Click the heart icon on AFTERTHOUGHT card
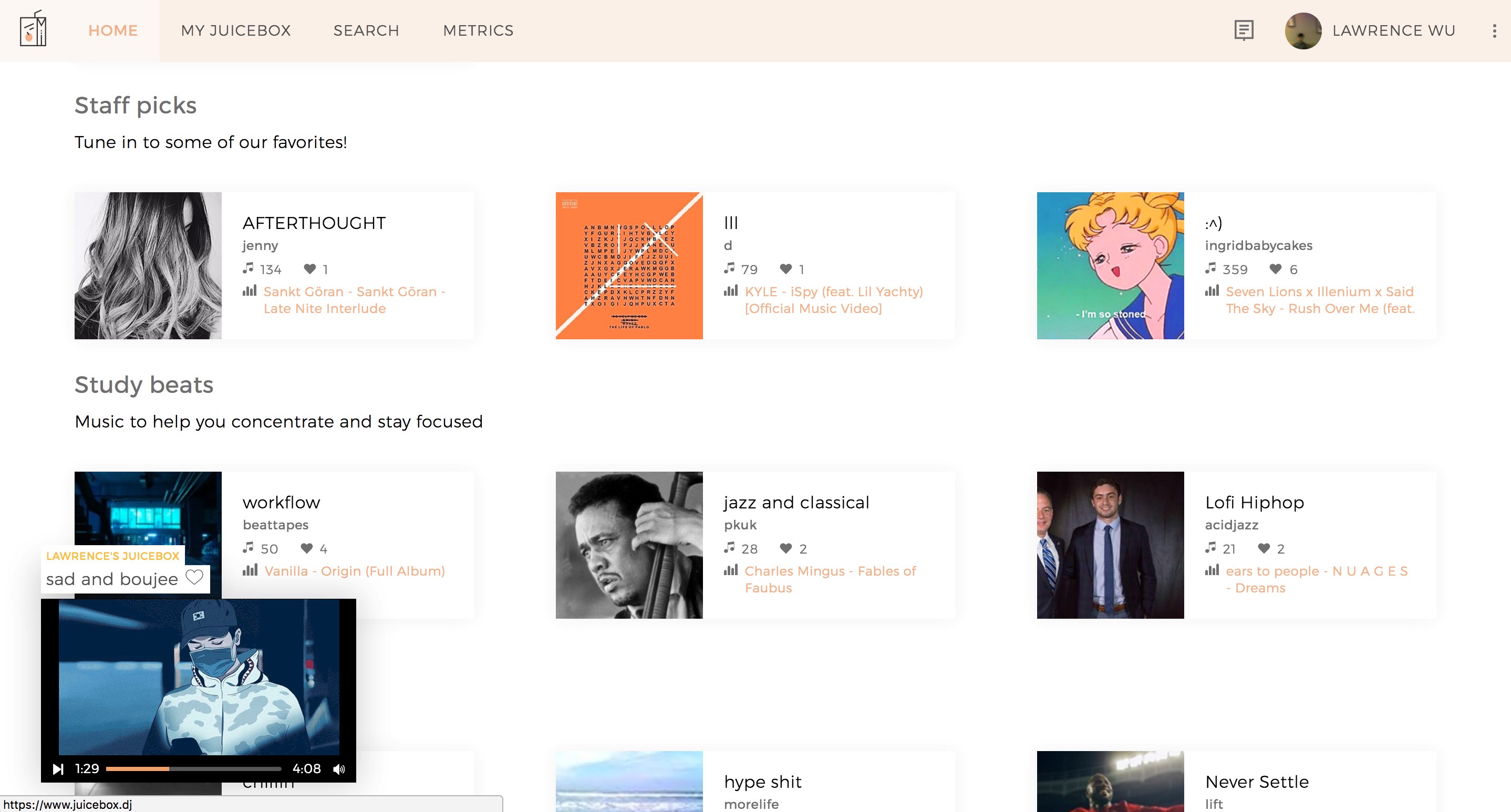 coord(309,269)
